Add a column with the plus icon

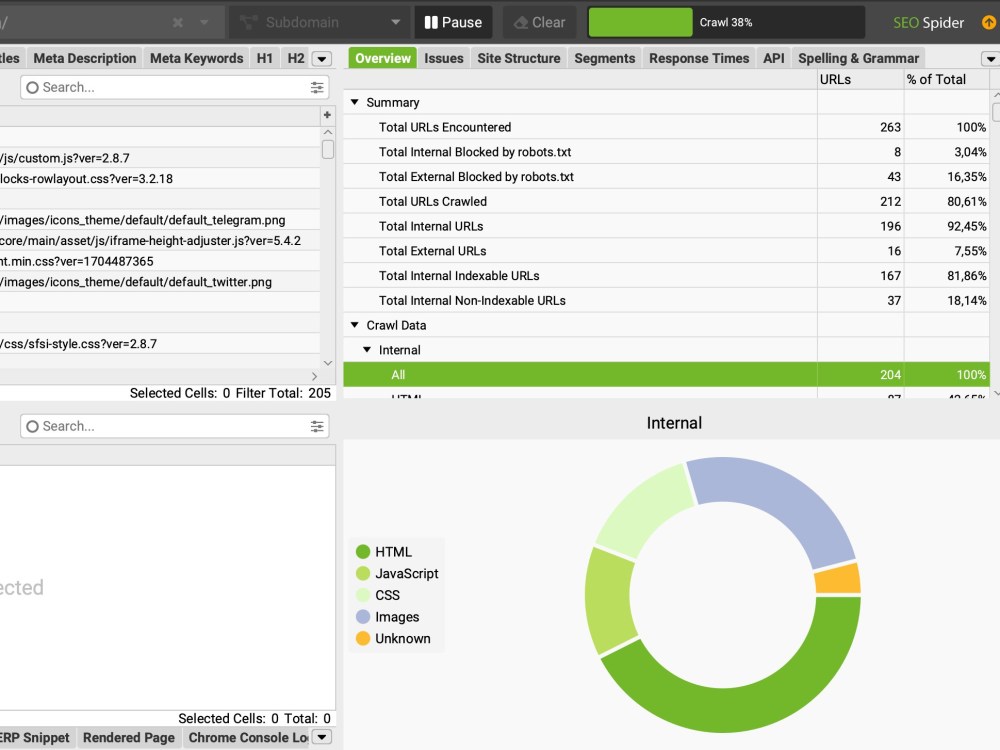(327, 115)
